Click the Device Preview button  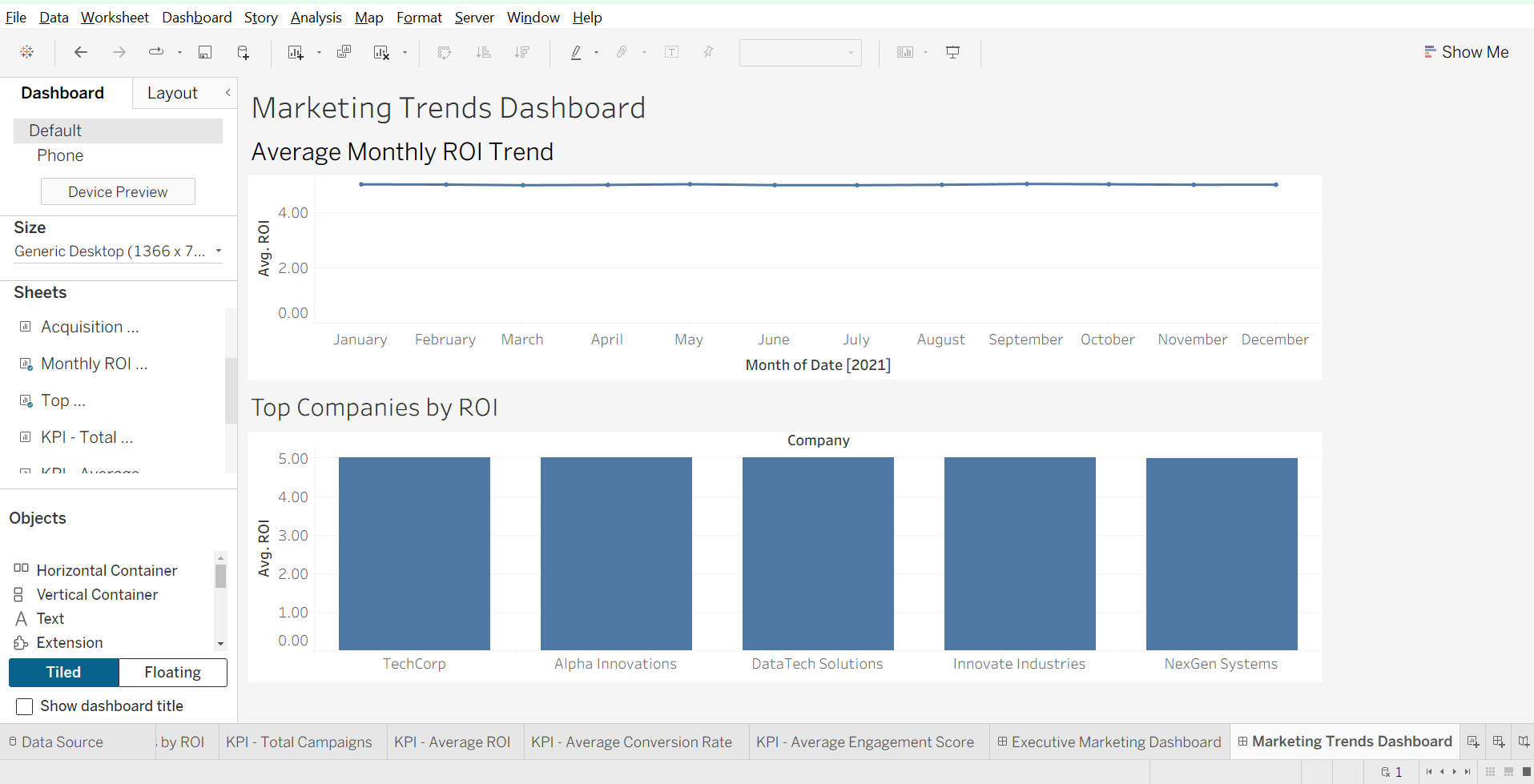click(118, 192)
